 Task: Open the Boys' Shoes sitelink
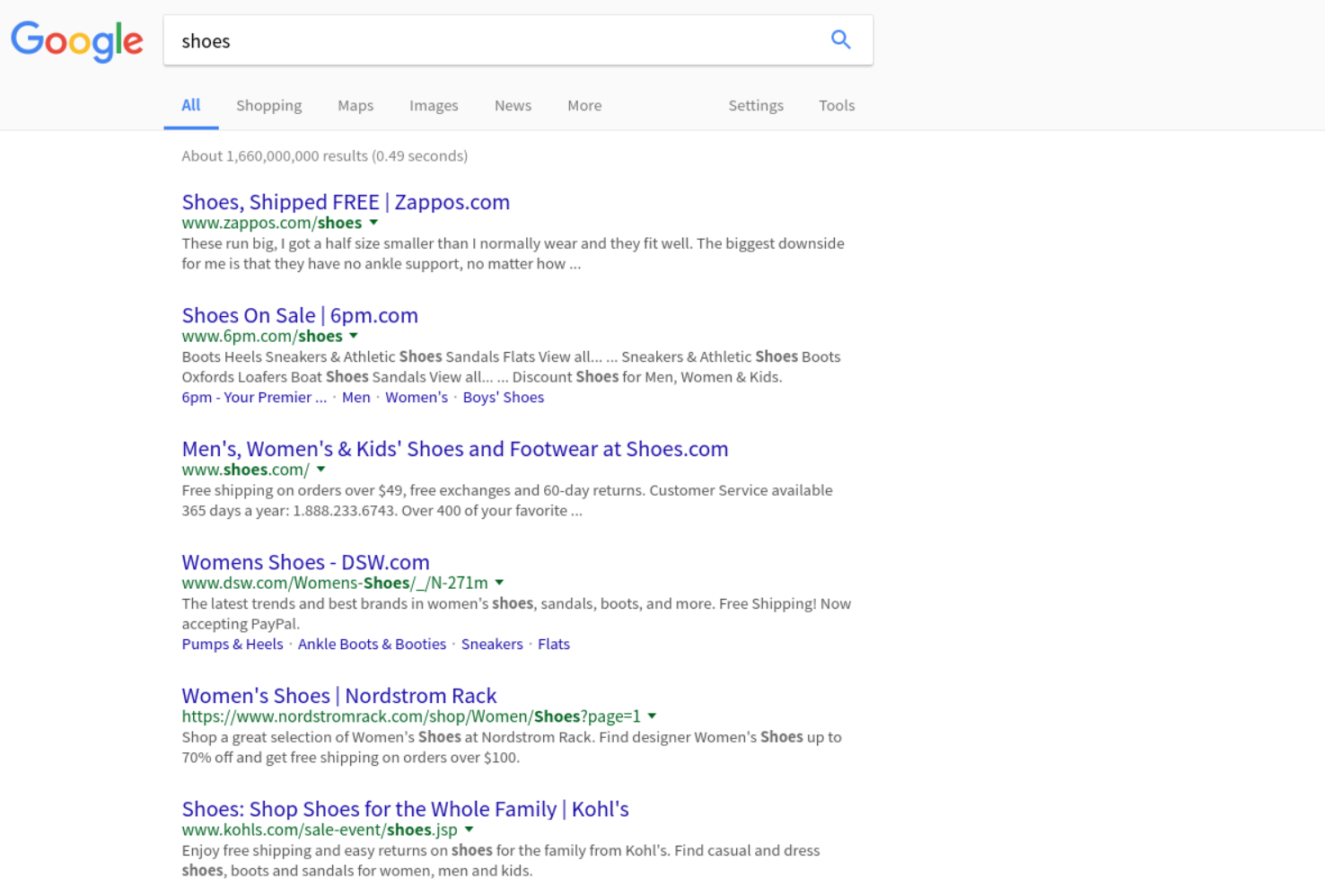click(x=504, y=397)
